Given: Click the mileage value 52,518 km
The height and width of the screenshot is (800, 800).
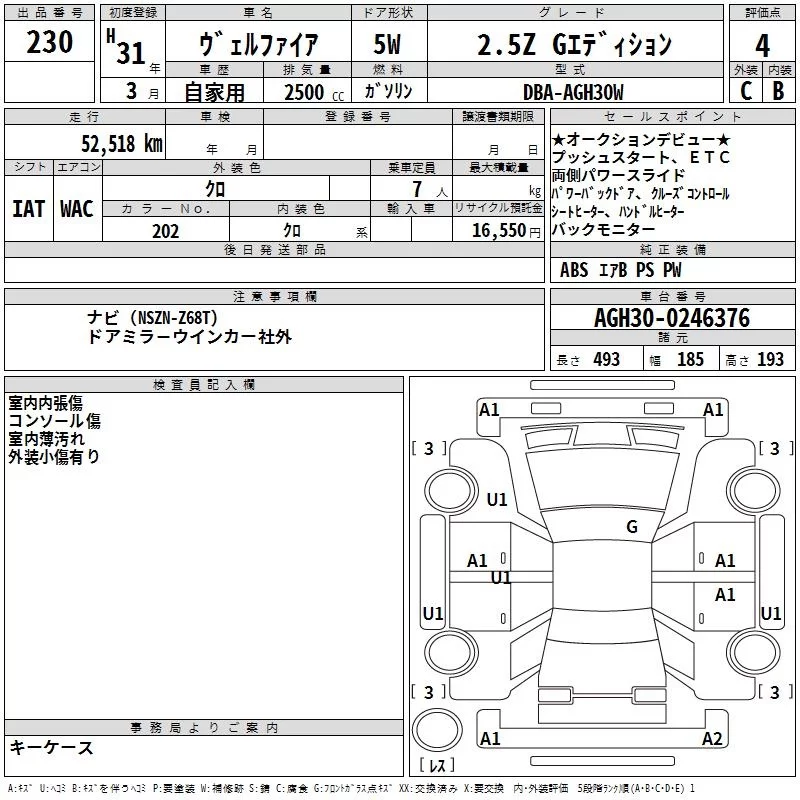Looking at the screenshot, I should (x=122, y=143).
